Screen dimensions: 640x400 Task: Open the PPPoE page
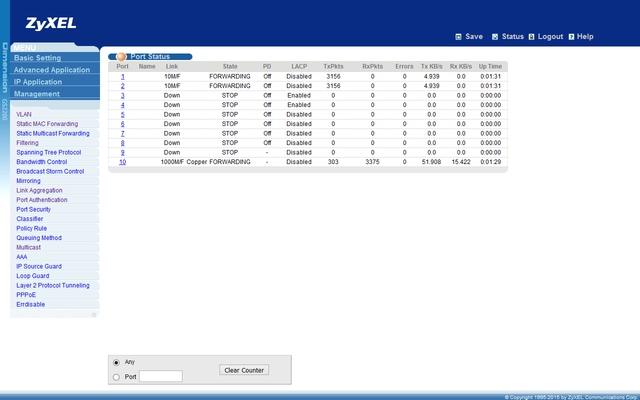click(x=26, y=295)
